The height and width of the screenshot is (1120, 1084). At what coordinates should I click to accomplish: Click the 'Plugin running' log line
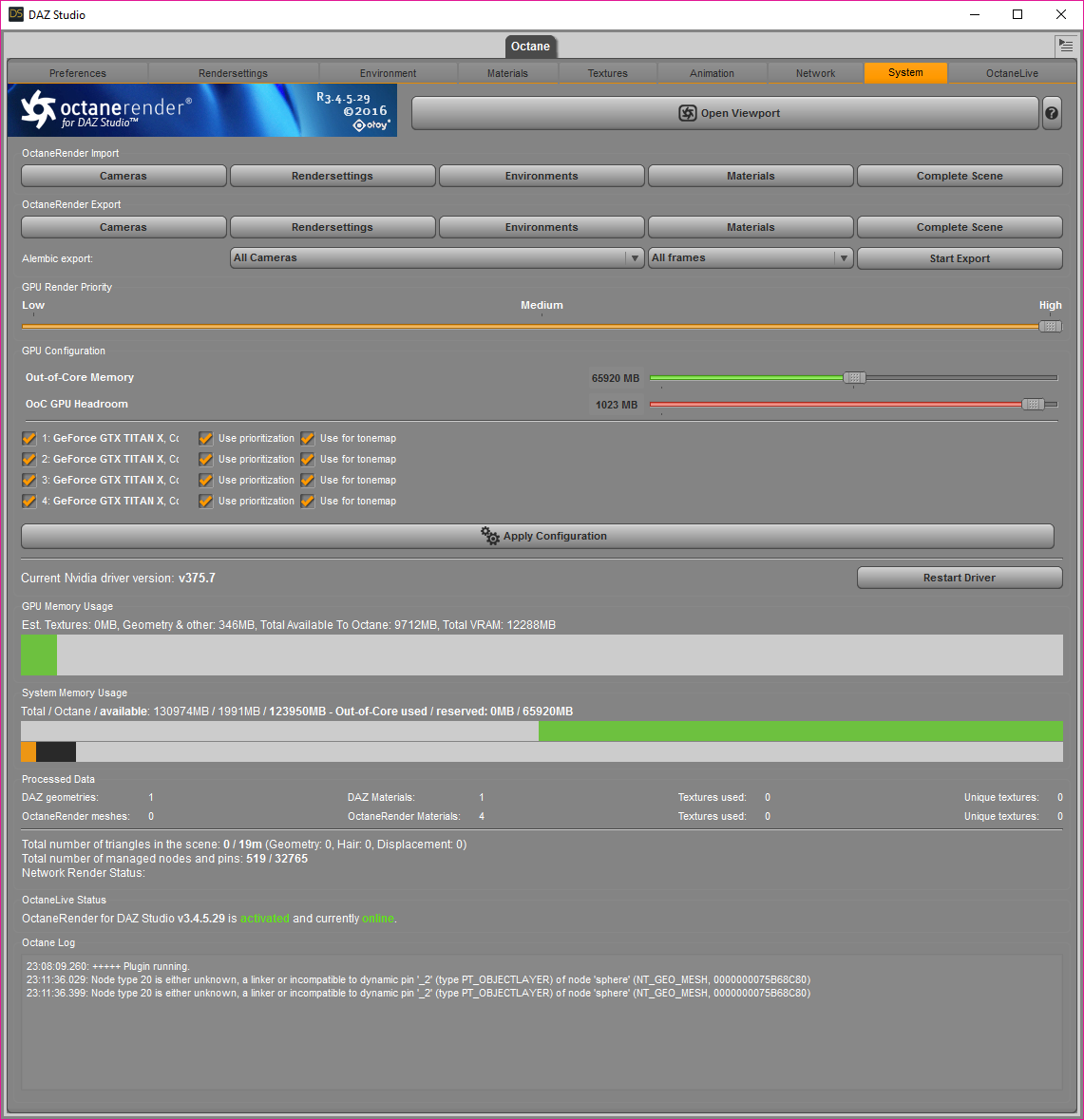click(x=108, y=966)
